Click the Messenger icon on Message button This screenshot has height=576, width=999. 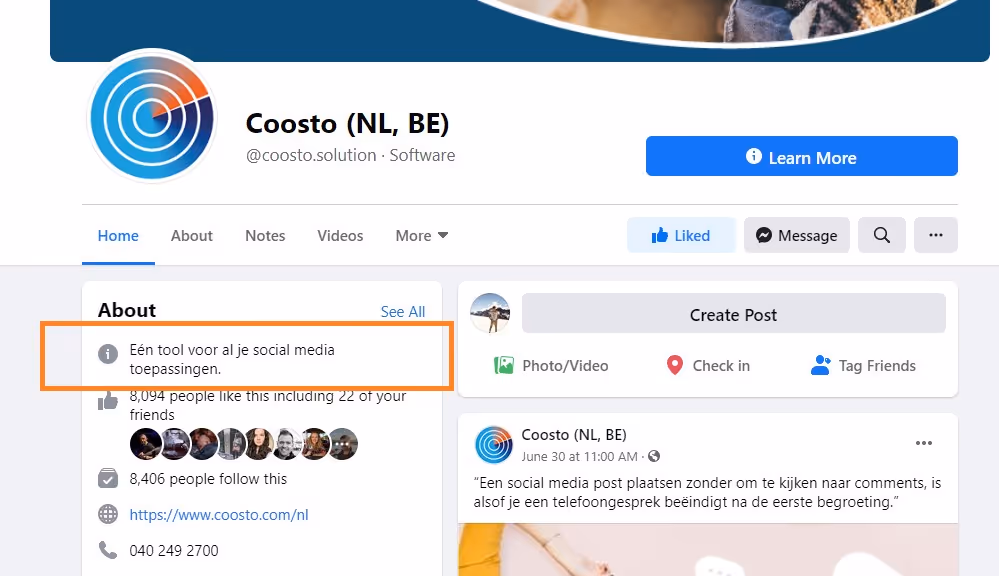click(x=764, y=235)
